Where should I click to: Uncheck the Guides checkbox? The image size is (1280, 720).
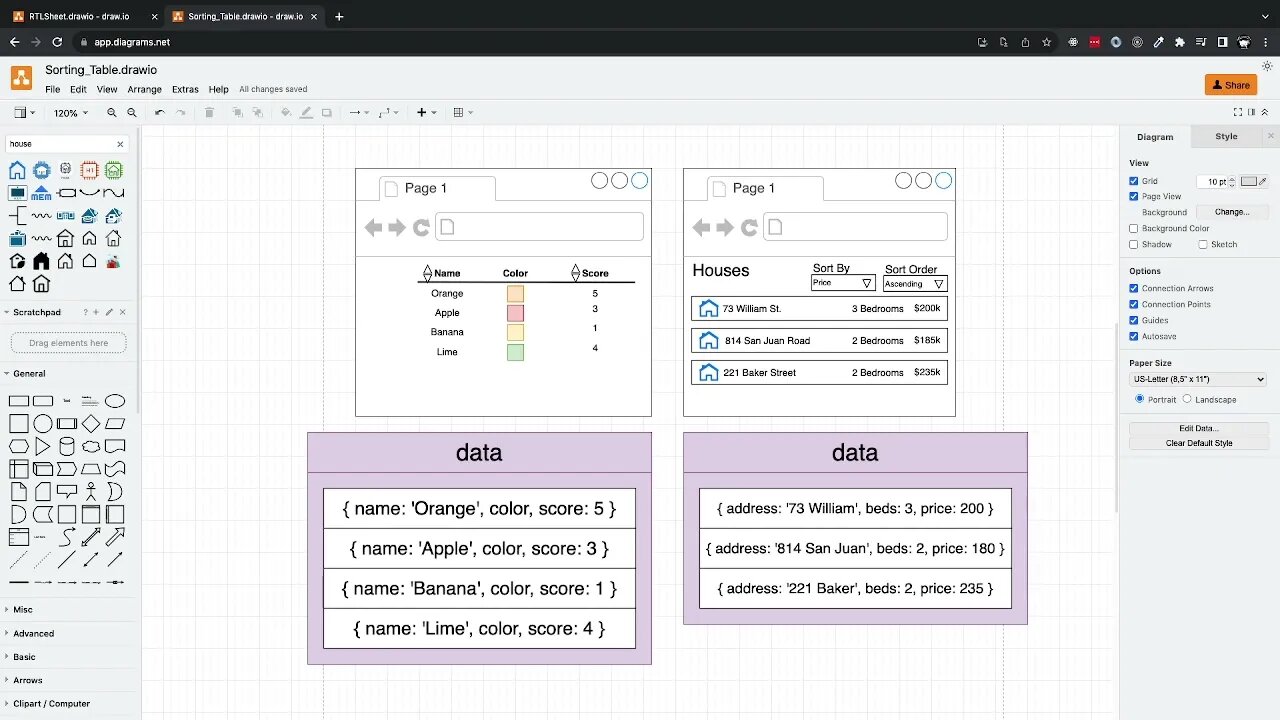[1134, 320]
